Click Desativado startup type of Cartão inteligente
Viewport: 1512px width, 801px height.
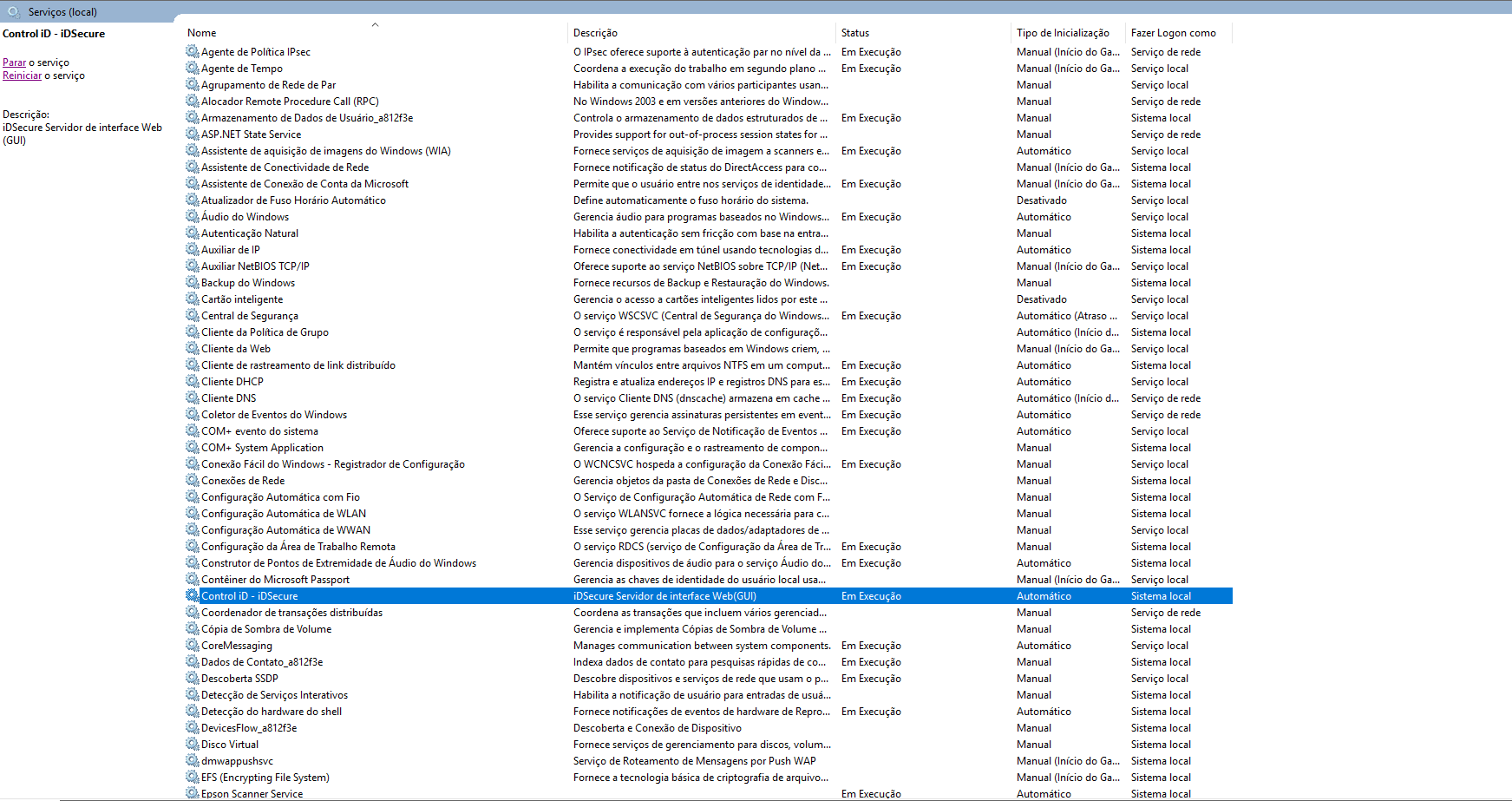(1041, 299)
